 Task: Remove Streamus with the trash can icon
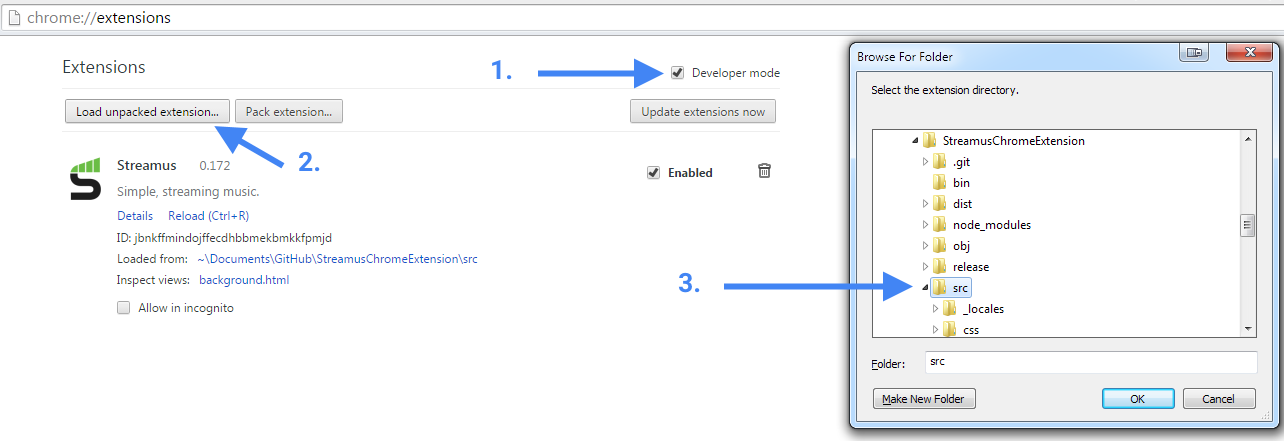(x=764, y=171)
